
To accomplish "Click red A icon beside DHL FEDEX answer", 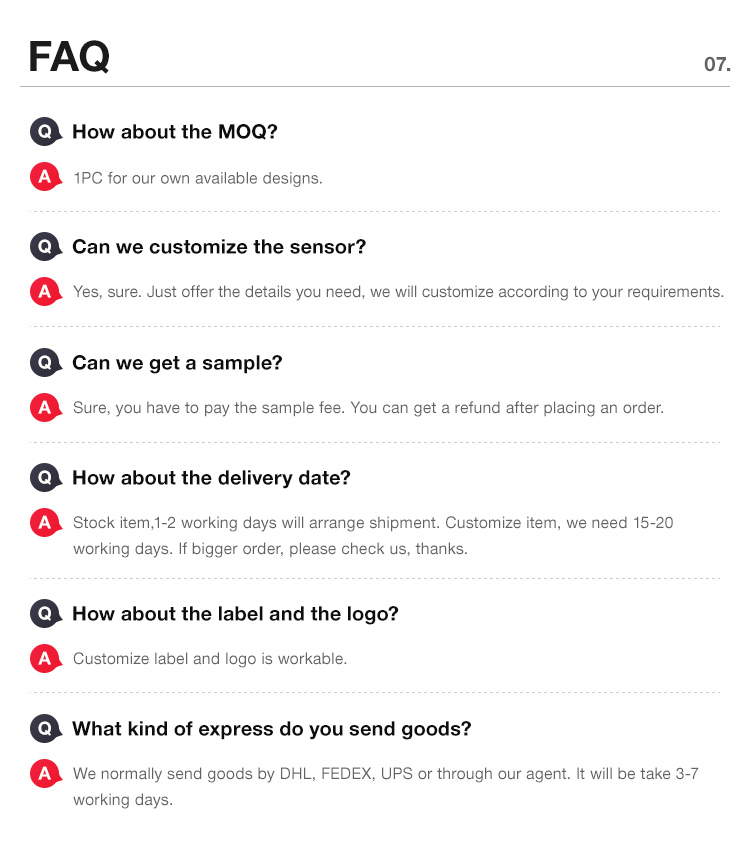I will (46, 774).
